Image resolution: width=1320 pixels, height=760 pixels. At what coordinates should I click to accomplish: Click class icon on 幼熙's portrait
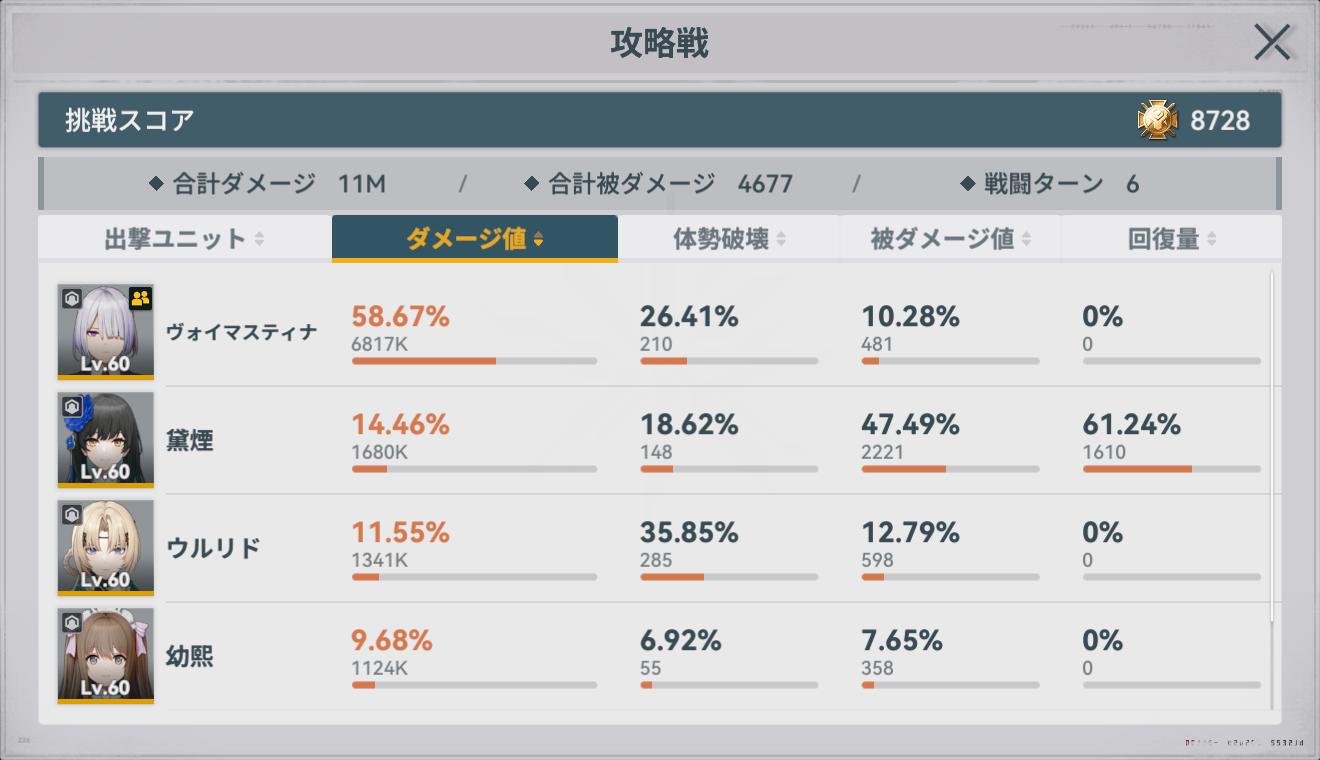72,623
